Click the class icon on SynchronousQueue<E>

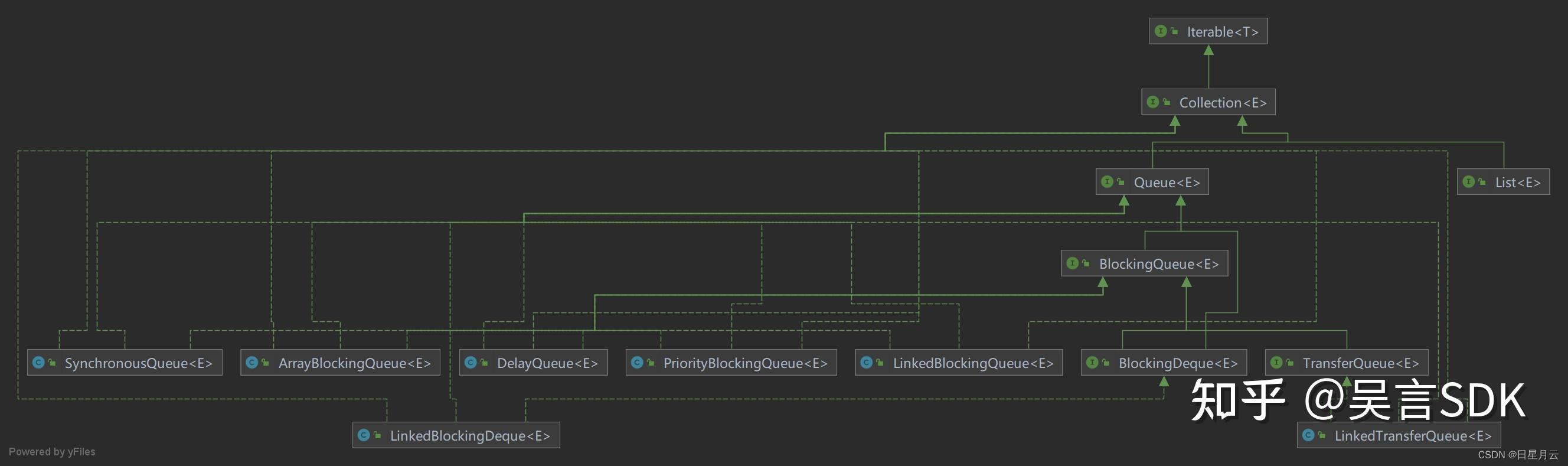pyautogui.click(x=38, y=363)
